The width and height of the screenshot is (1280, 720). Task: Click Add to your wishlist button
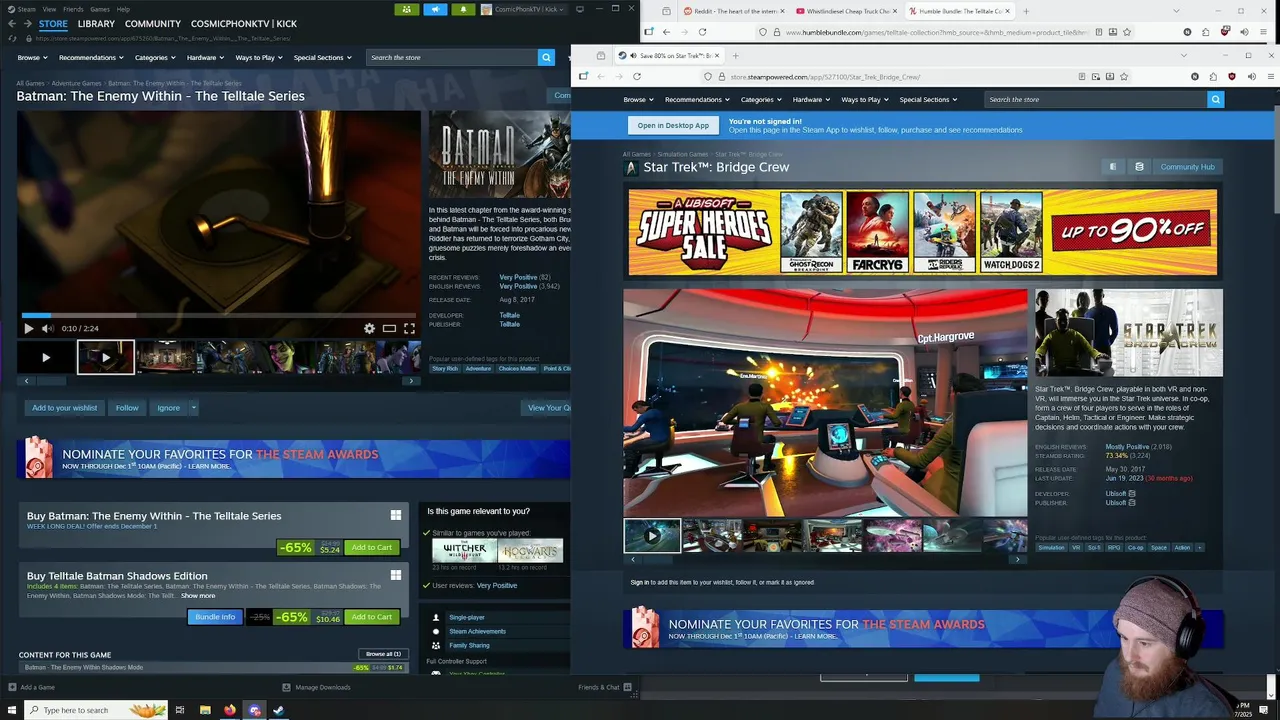point(64,407)
